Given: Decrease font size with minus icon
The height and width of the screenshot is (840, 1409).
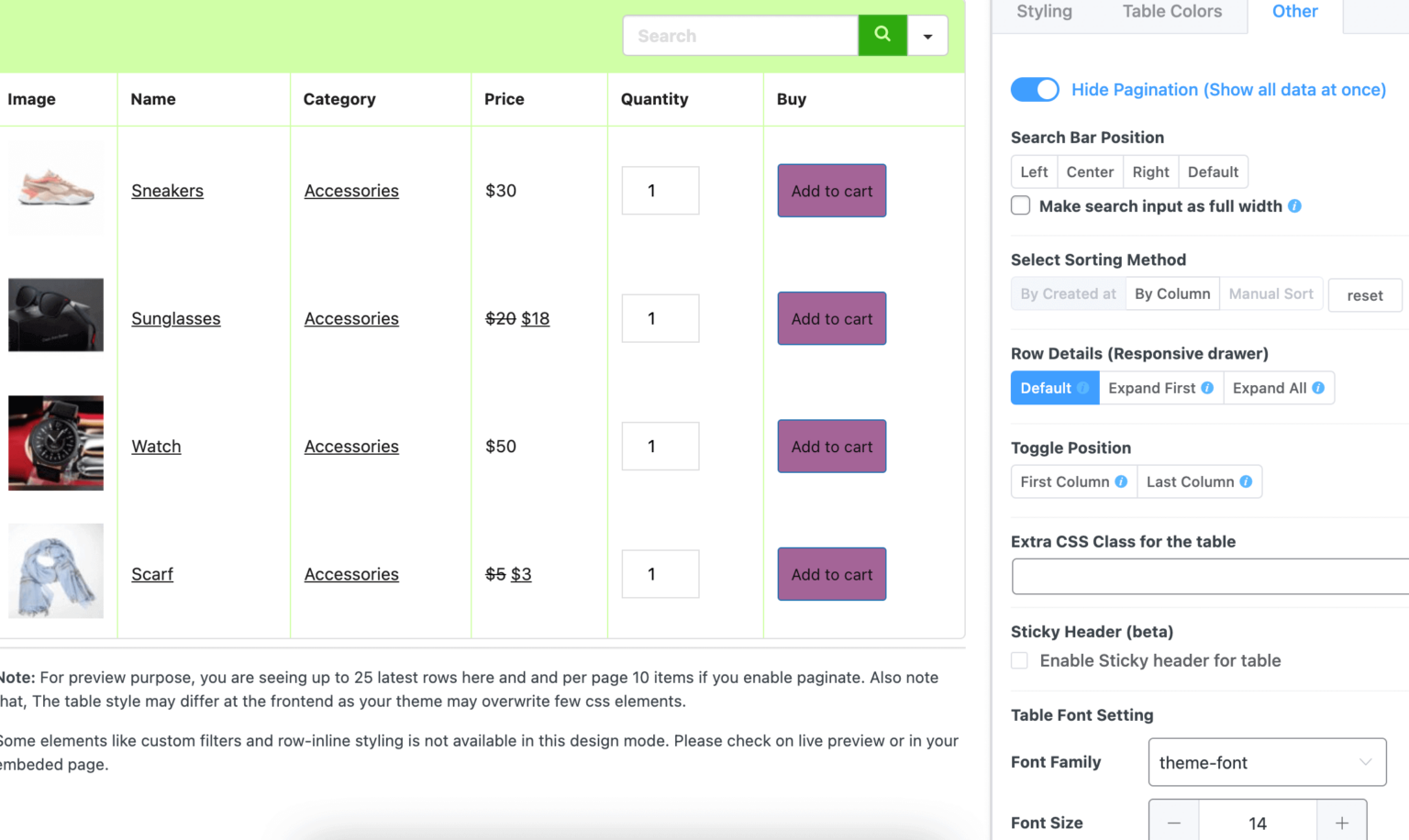Looking at the screenshot, I should click(1173, 823).
